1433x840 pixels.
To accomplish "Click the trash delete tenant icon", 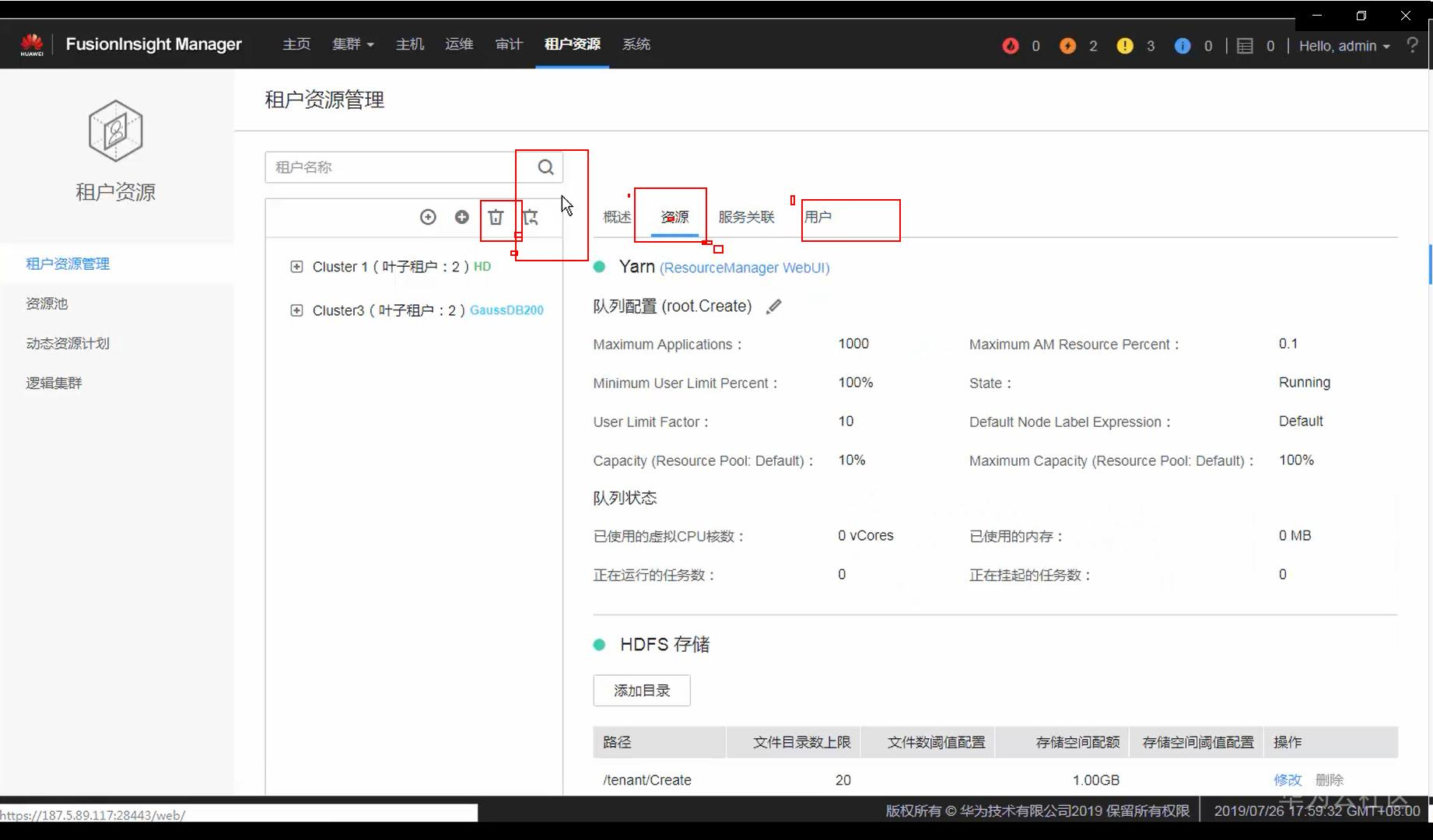I will 496,217.
